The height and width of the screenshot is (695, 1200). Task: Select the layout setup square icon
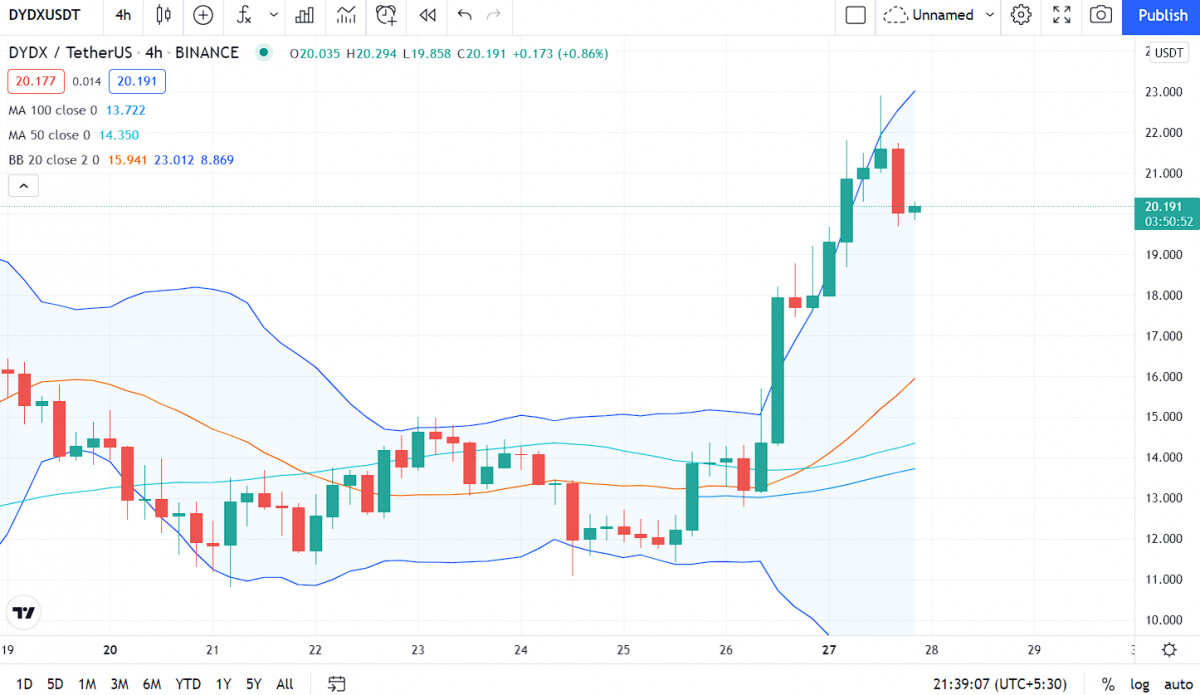tap(856, 15)
